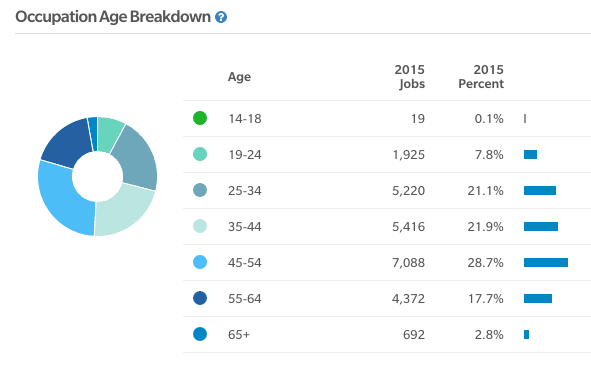Viewport: 591px width, 379px height.
Task: Select the light blue 45-54 legend dot
Action: click(200, 262)
